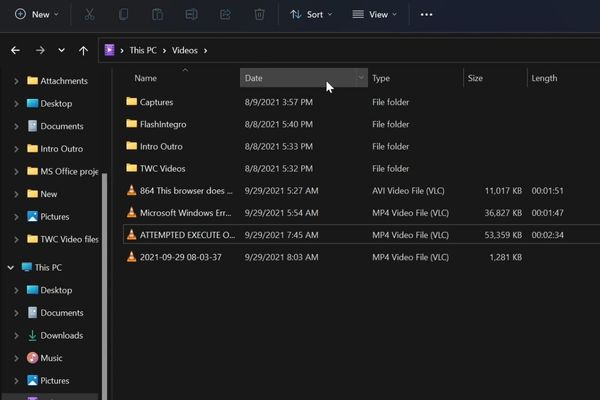Open the Sort dropdown
This screenshot has width=600, height=400.
(x=311, y=15)
